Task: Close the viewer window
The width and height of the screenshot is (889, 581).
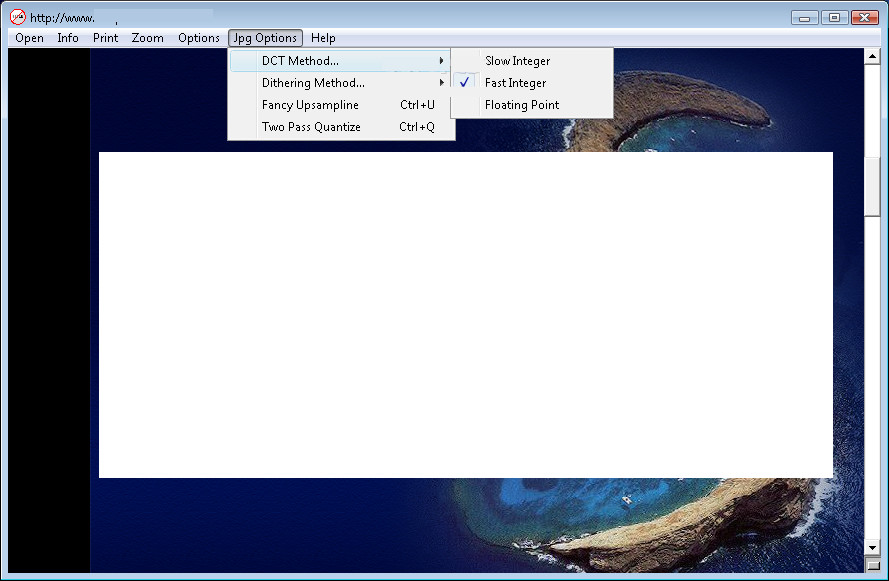Action: pos(865,18)
